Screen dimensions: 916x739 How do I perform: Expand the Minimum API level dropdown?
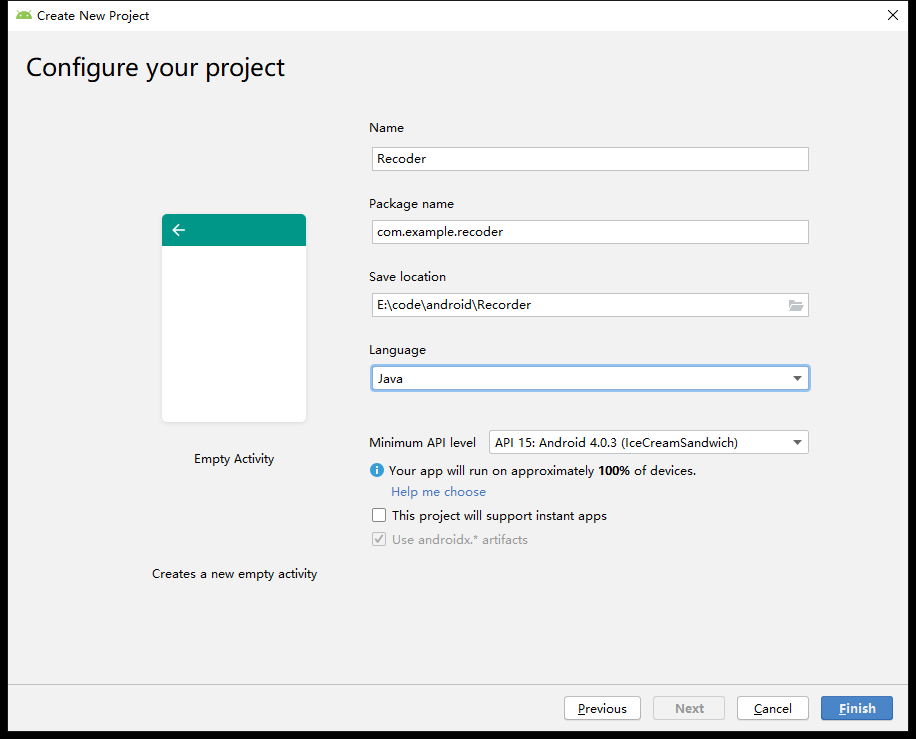pyautogui.click(x=648, y=442)
